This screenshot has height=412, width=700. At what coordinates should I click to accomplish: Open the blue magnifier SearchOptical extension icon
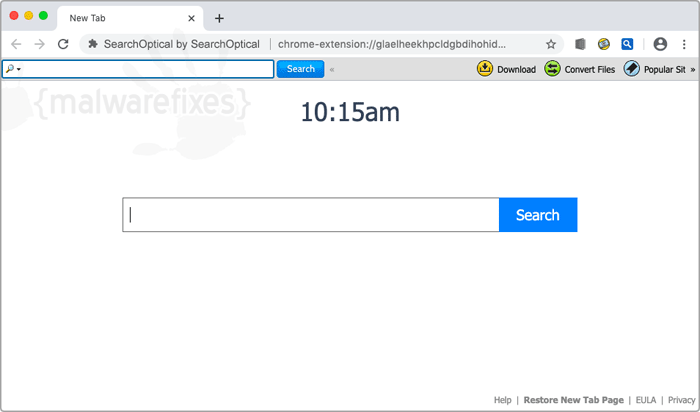point(627,44)
